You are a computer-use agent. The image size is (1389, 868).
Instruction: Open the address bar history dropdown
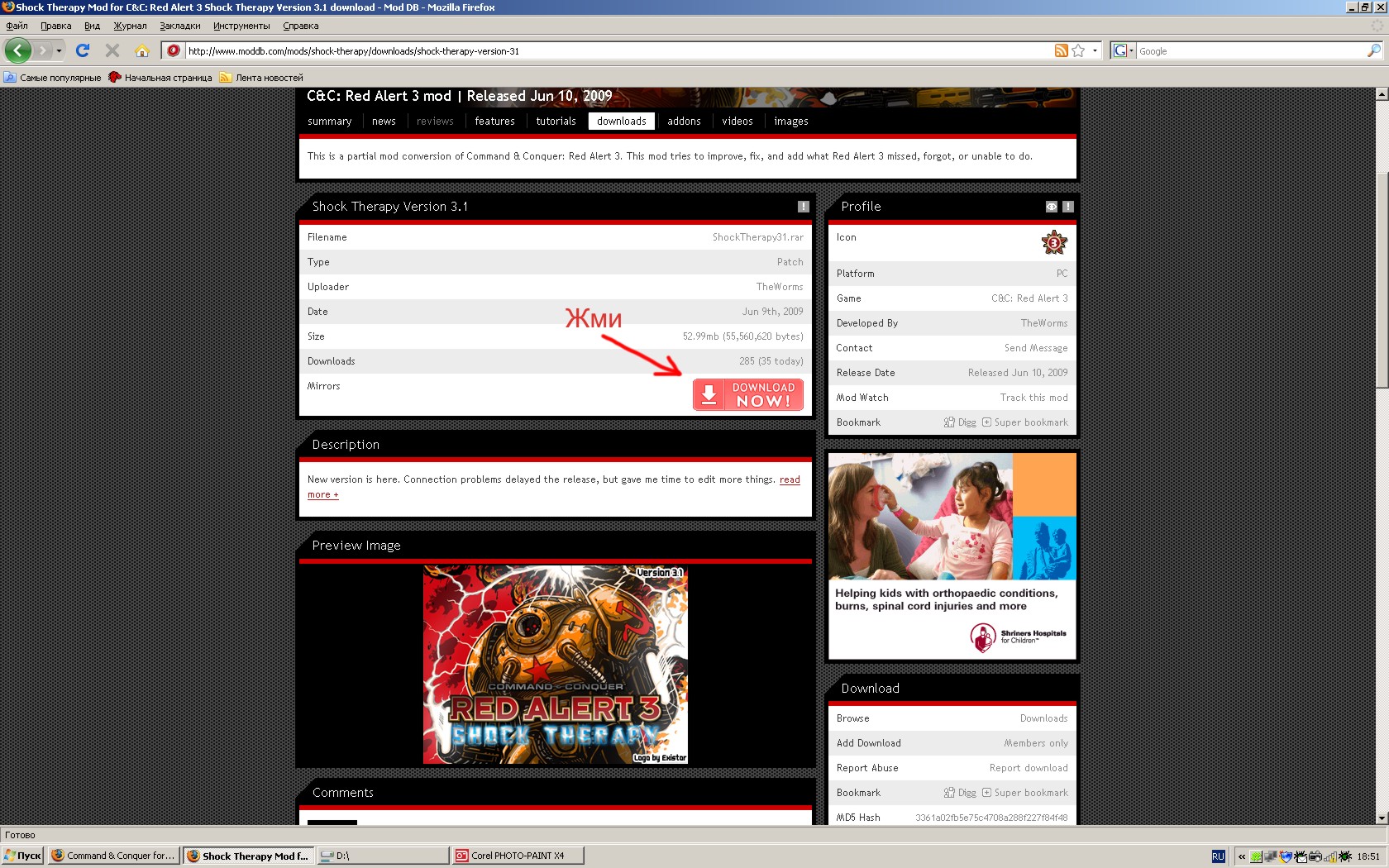[x=1095, y=50]
